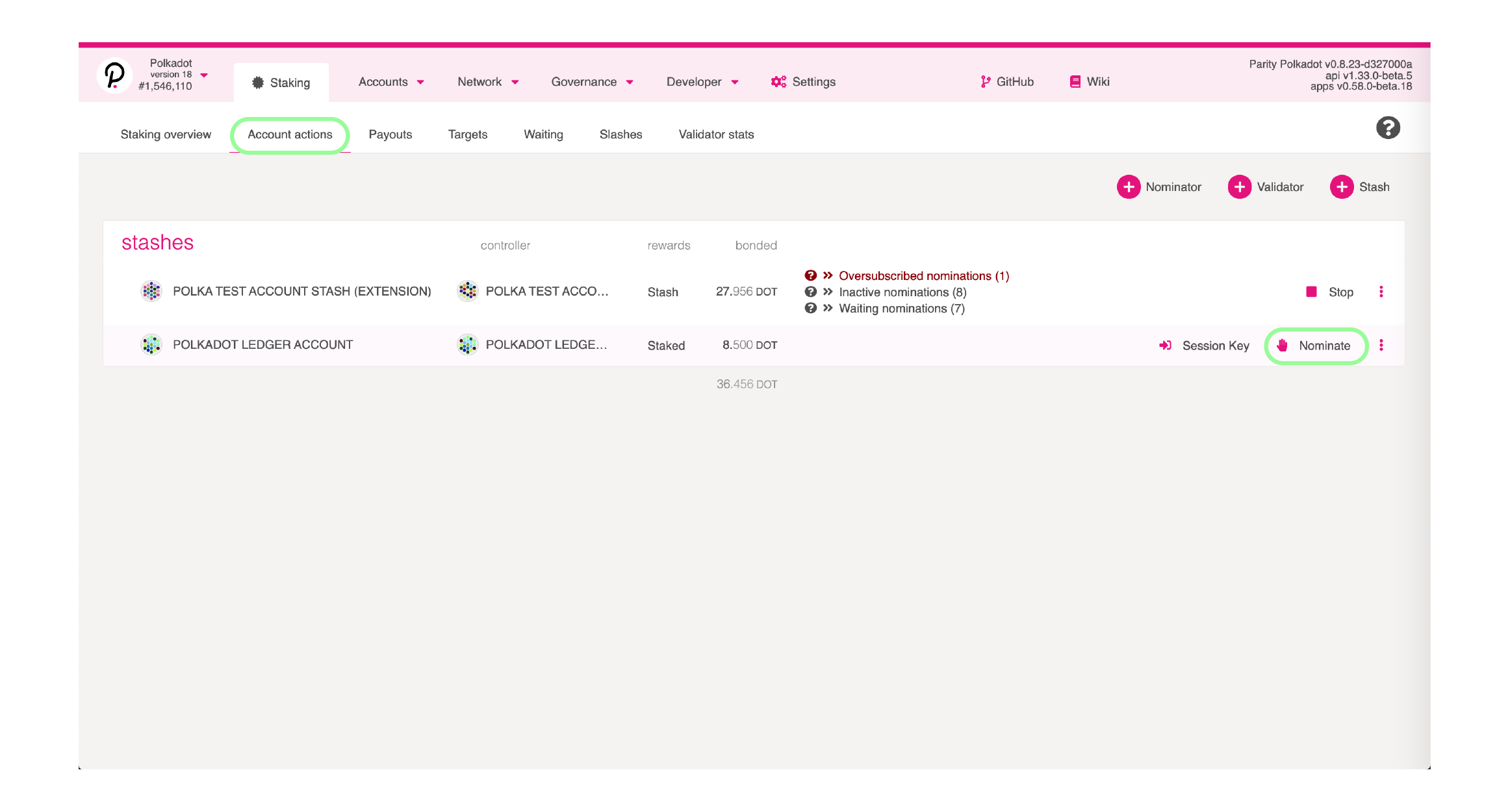
Task: Open the Settings page
Action: 814,82
